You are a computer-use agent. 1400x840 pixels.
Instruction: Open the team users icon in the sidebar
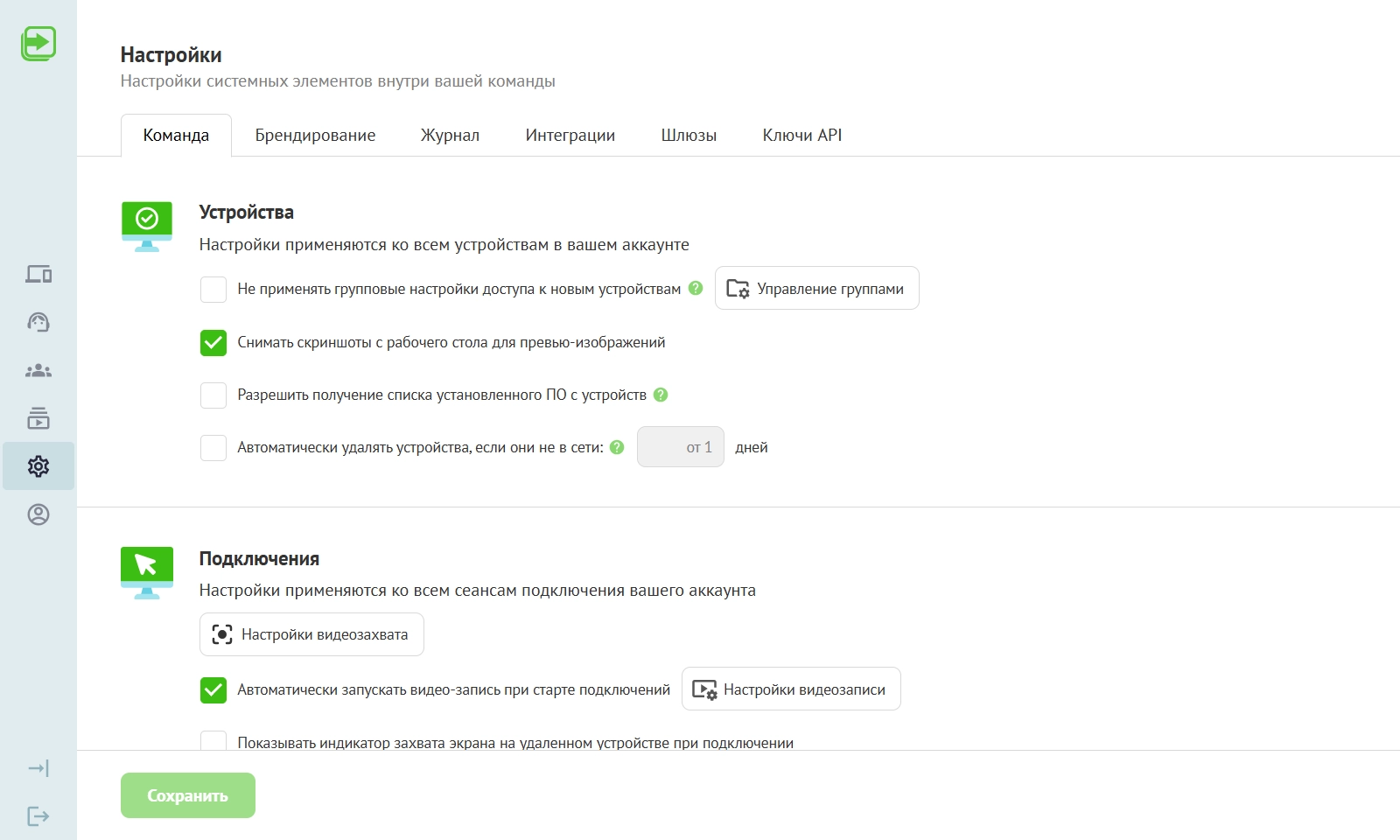38,371
